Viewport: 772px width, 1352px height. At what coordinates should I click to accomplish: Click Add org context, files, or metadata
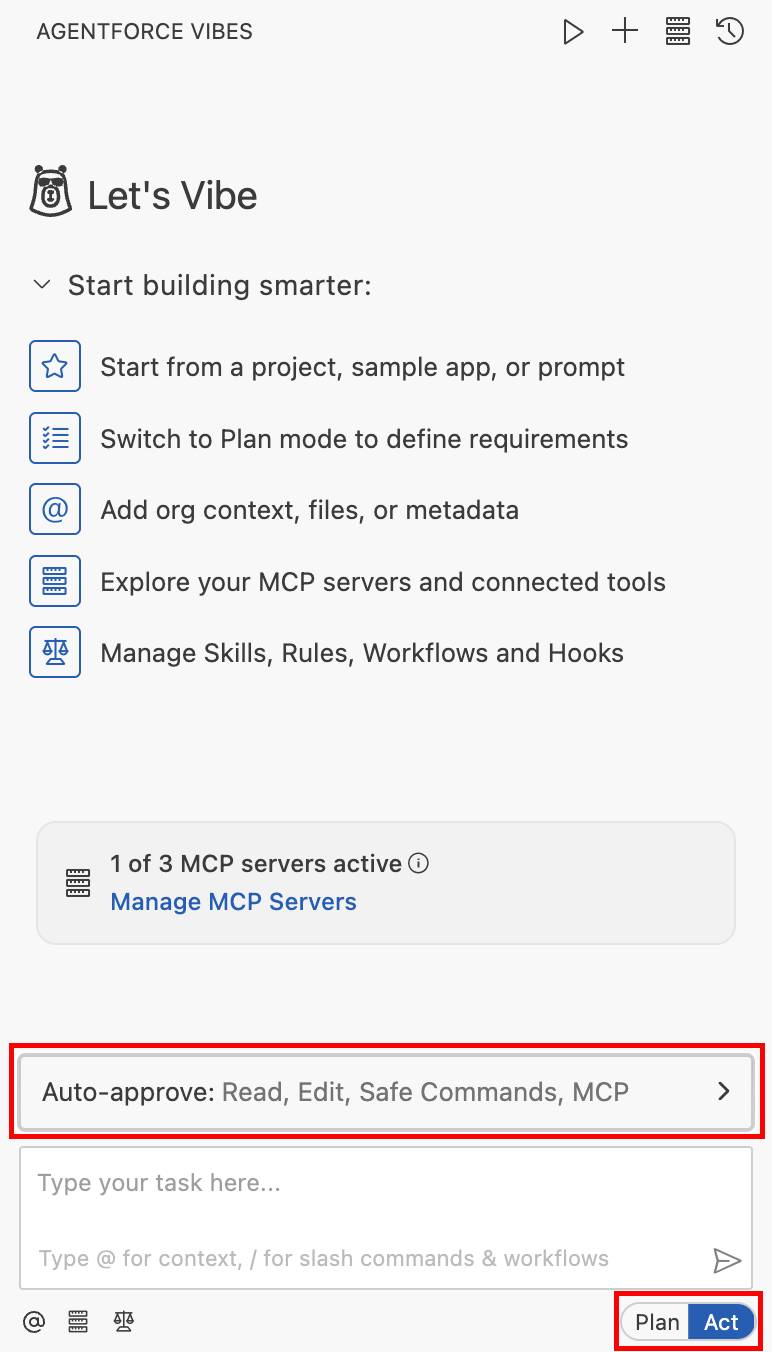point(309,510)
